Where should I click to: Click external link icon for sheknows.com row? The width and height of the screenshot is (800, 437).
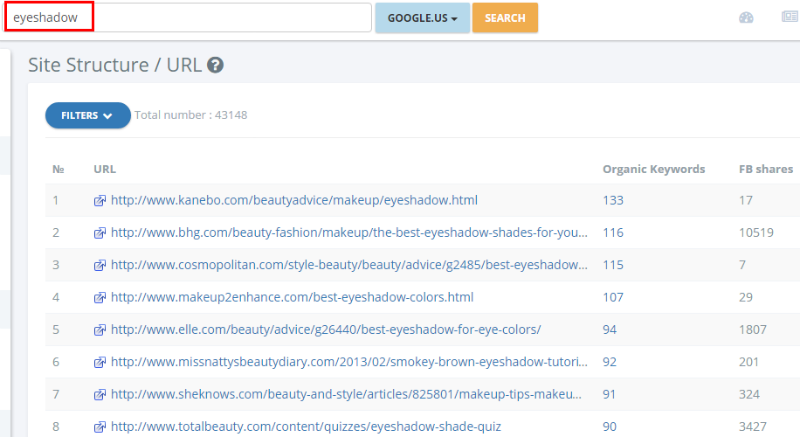coord(100,395)
